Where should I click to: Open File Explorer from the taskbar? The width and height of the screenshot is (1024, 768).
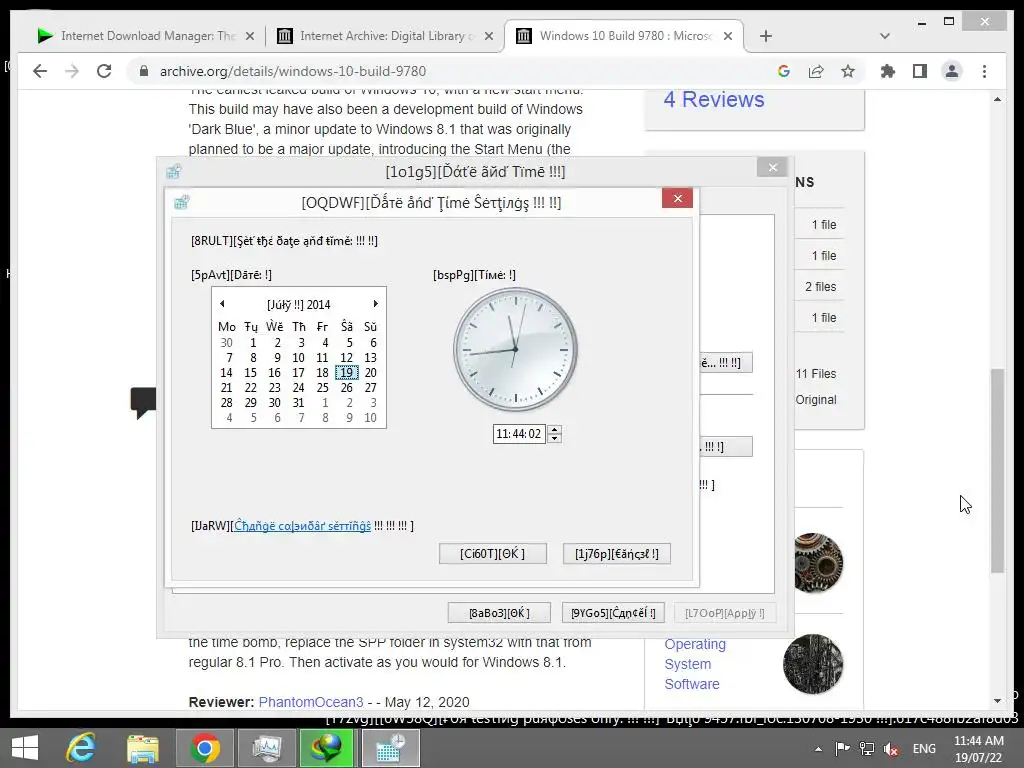[x=143, y=748]
